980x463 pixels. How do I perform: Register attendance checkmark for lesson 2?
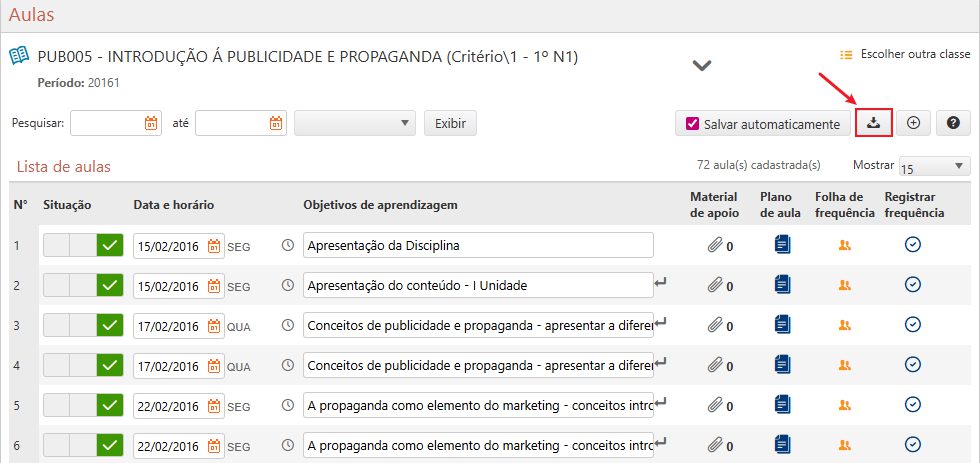pyautogui.click(x=913, y=285)
